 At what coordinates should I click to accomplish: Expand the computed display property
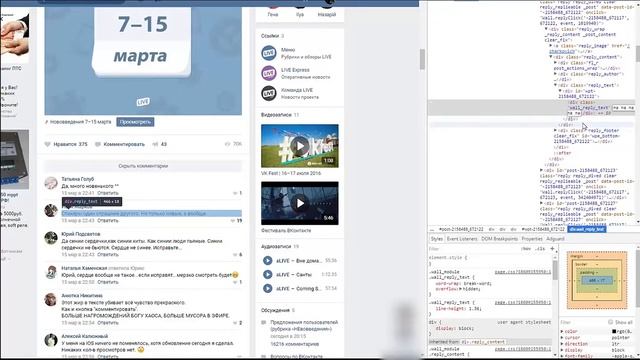(x=562, y=350)
